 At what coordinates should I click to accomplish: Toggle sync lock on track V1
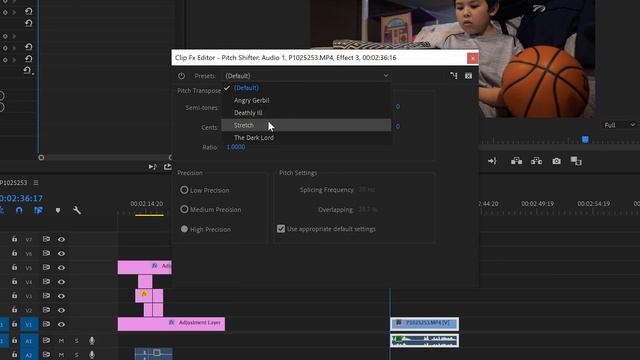pos(46,324)
